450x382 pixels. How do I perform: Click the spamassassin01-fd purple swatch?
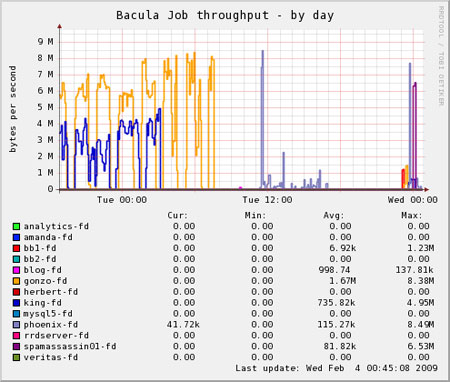tap(16, 347)
